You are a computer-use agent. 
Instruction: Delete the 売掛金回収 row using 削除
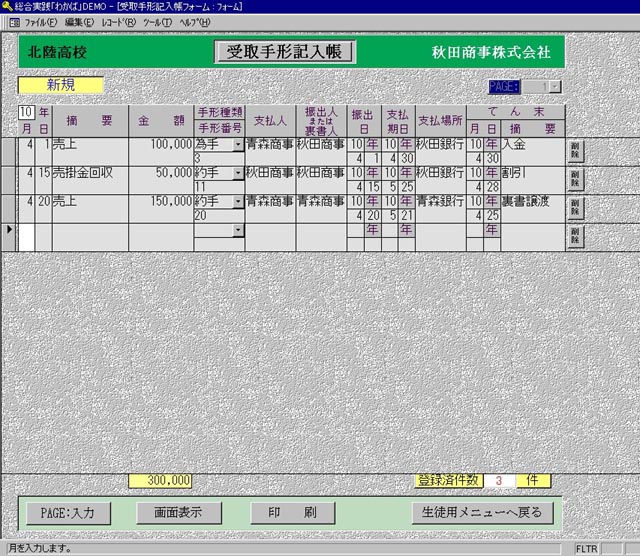click(x=575, y=179)
